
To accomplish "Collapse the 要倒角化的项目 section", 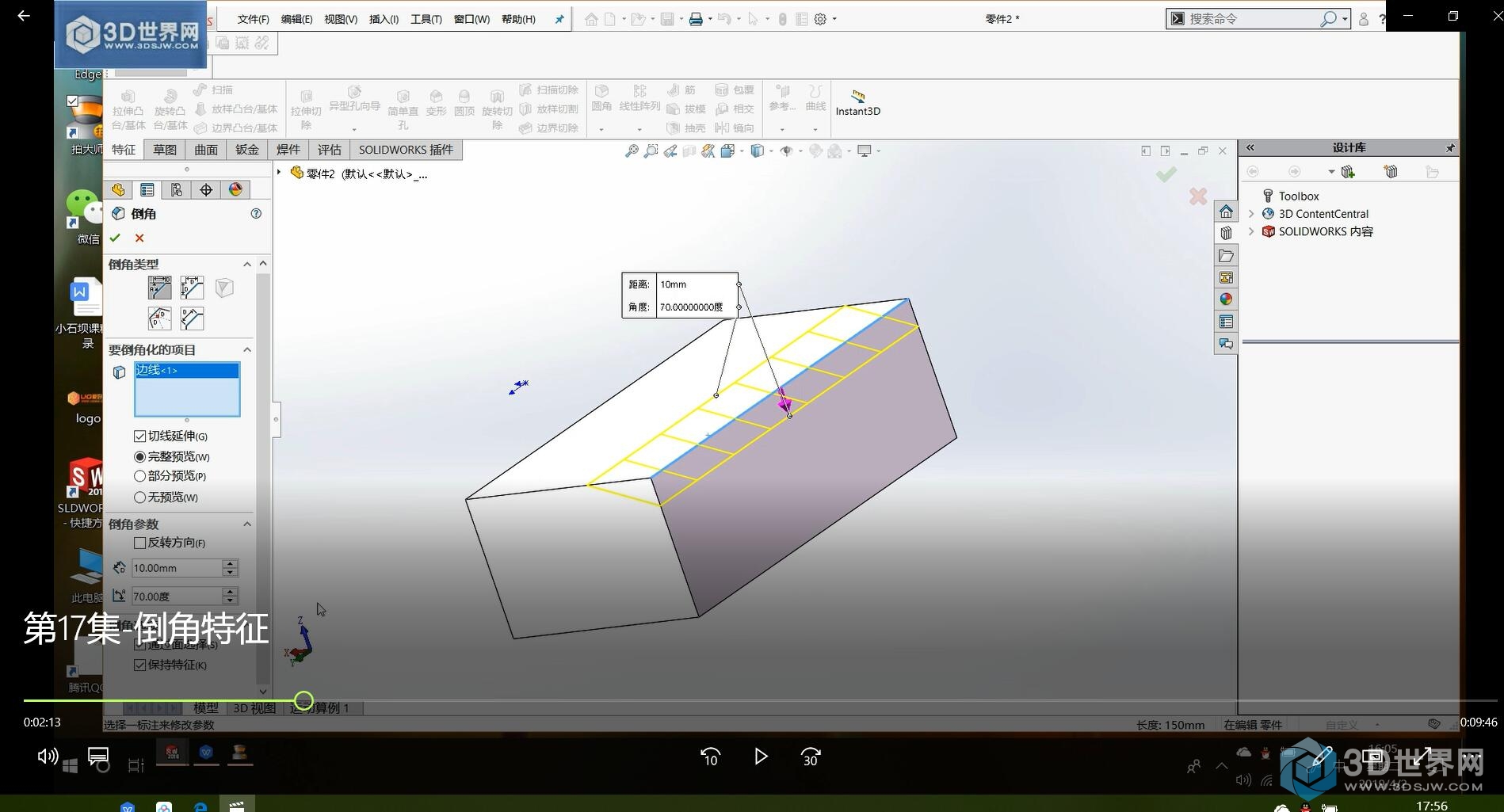I will pos(247,349).
